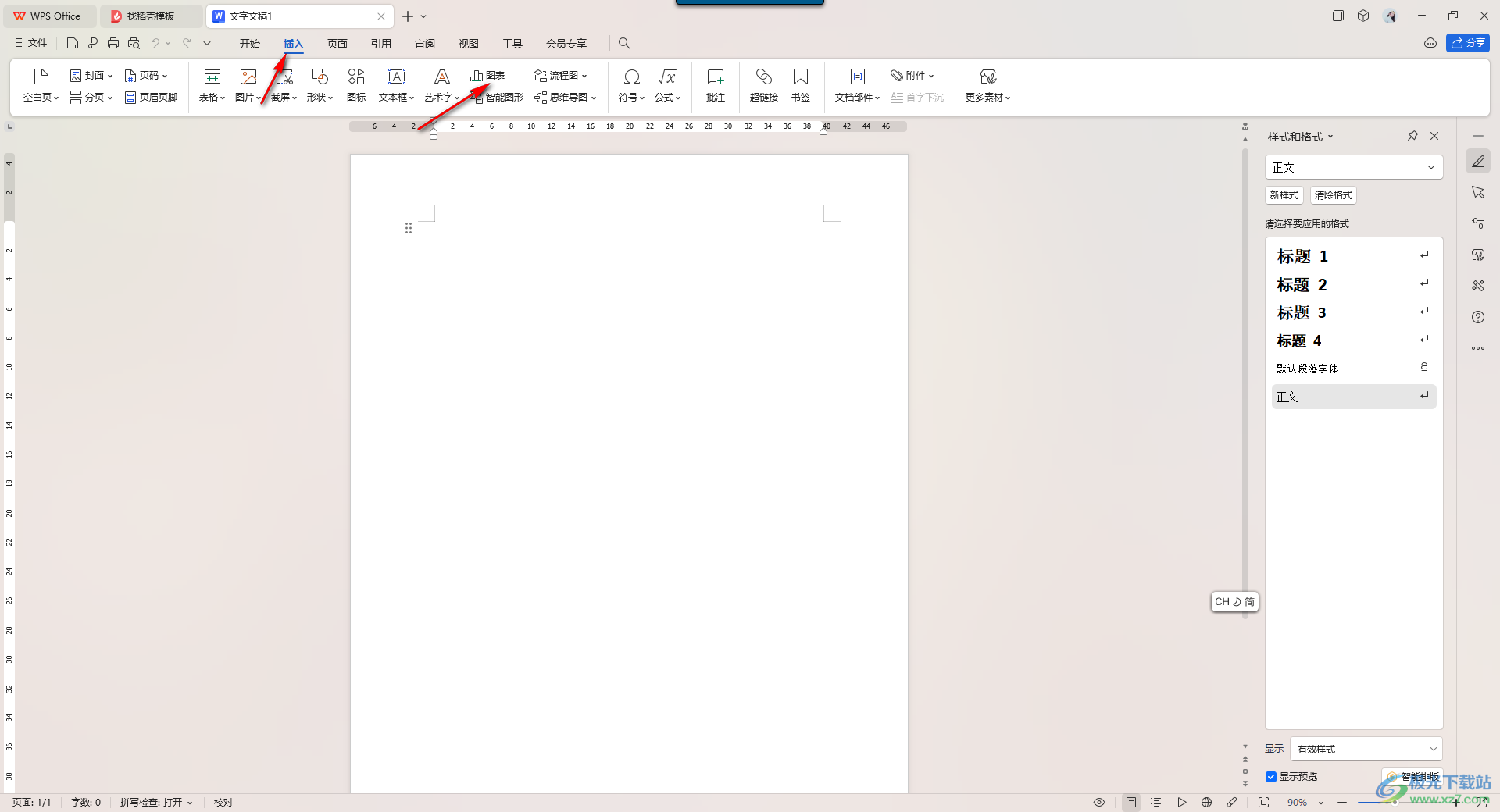Click the 校对 proofreading button in status bar

pyautogui.click(x=223, y=803)
